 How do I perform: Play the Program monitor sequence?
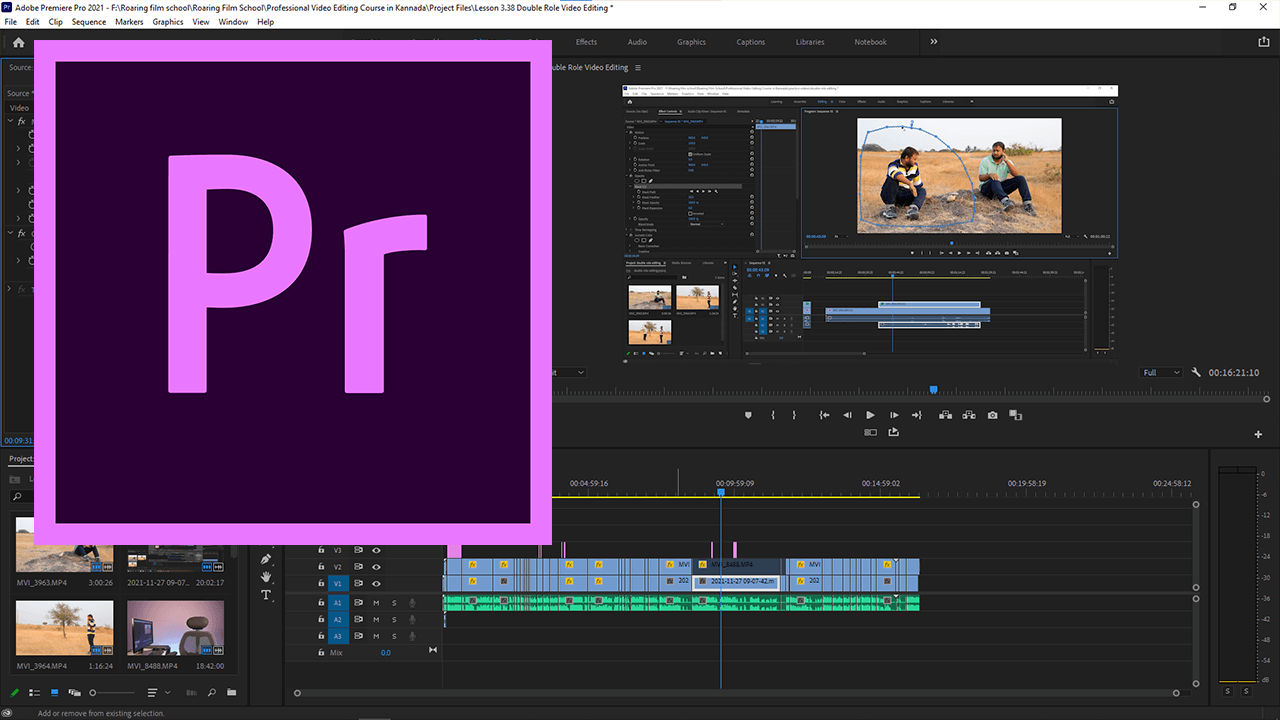click(870, 415)
